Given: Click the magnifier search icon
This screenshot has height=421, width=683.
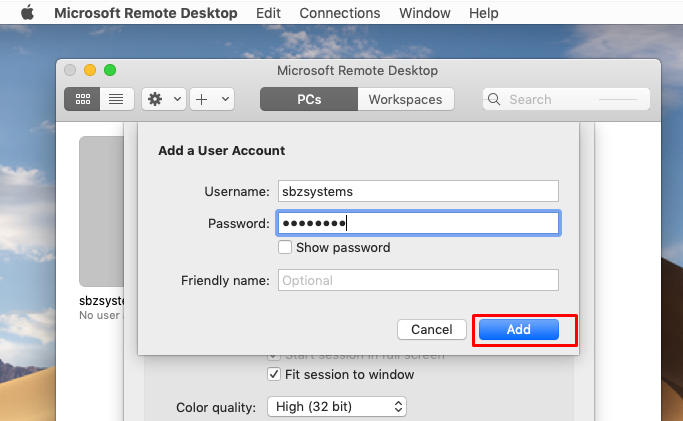Looking at the screenshot, I should coord(494,99).
